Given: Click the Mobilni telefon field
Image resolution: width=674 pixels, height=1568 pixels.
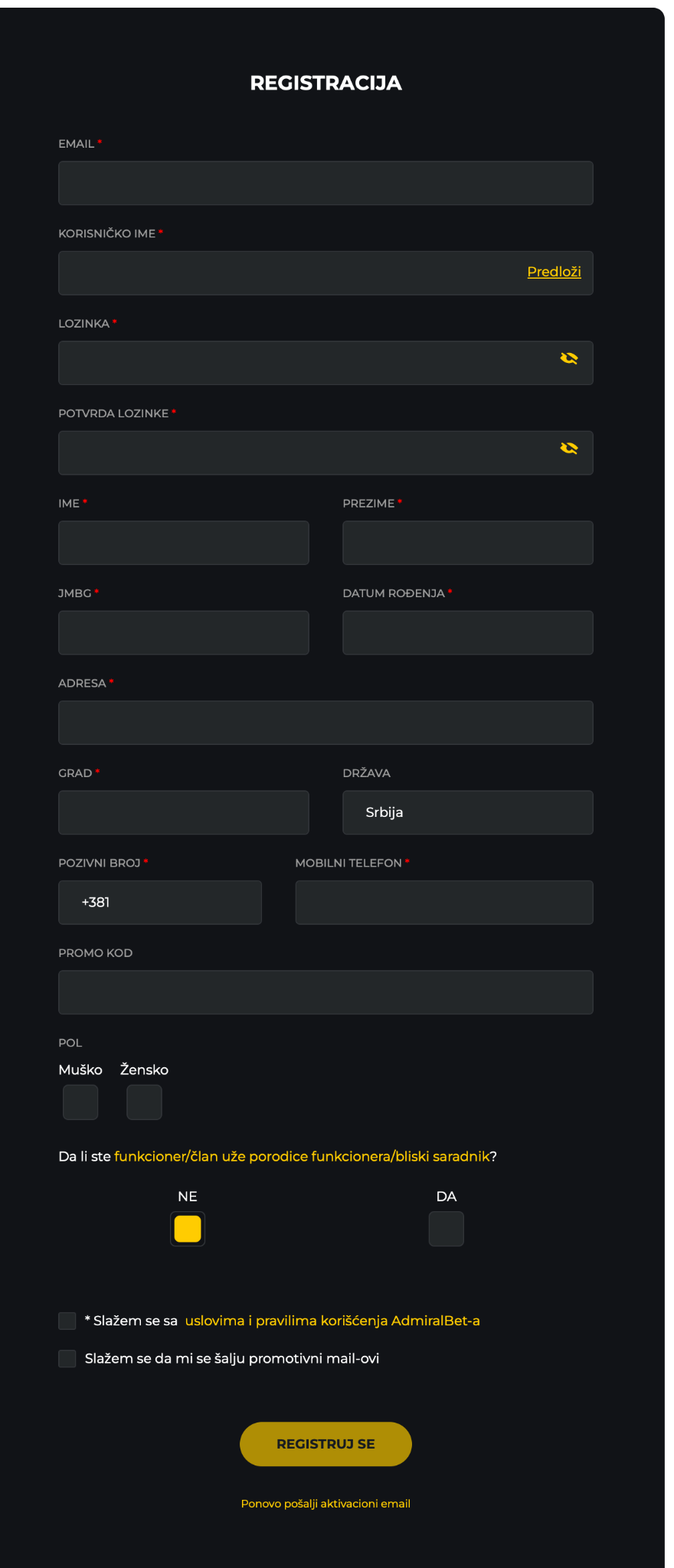Looking at the screenshot, I should [x=444, y=903].
